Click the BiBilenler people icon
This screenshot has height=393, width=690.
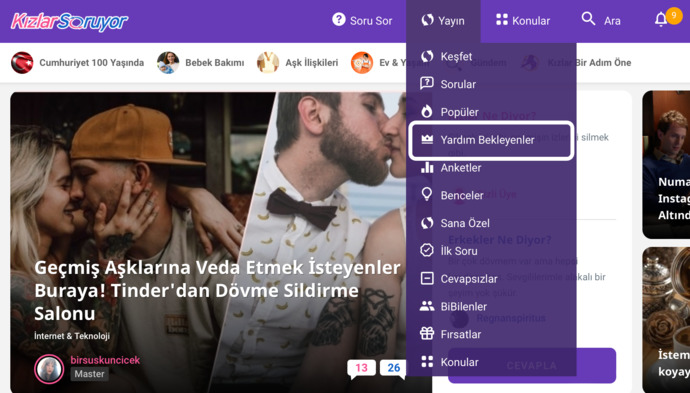[427, 306]
